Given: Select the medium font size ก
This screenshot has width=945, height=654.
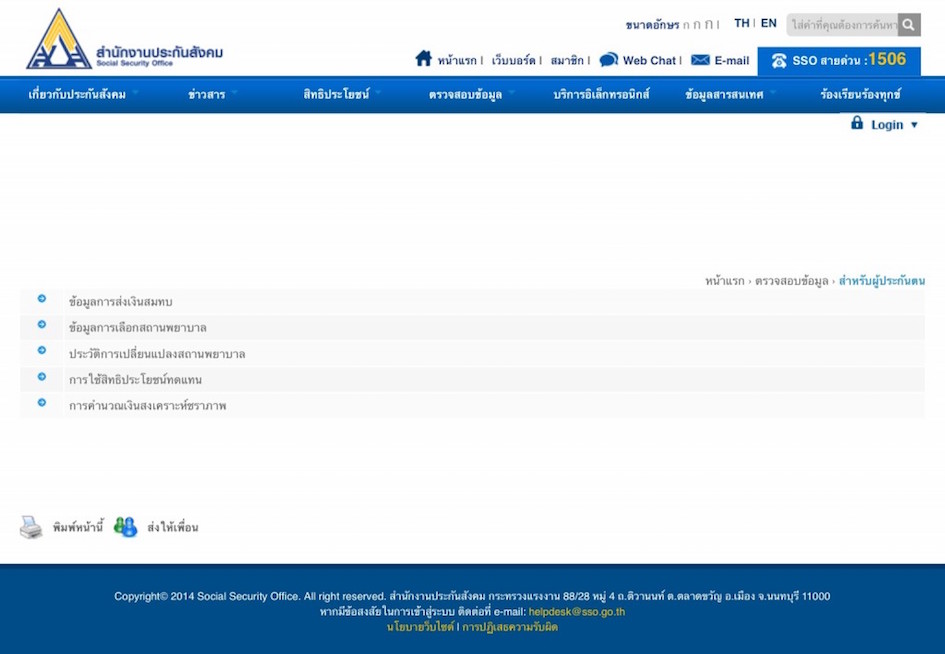Looking at the screenshot, I should point(697,25).
